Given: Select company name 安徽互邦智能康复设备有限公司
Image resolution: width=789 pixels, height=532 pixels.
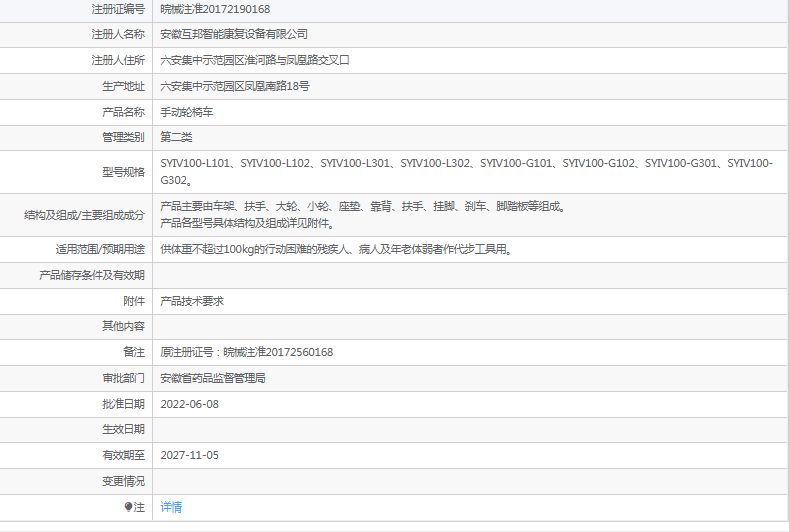Looking at the screenshot, I should tap(234, 34).
